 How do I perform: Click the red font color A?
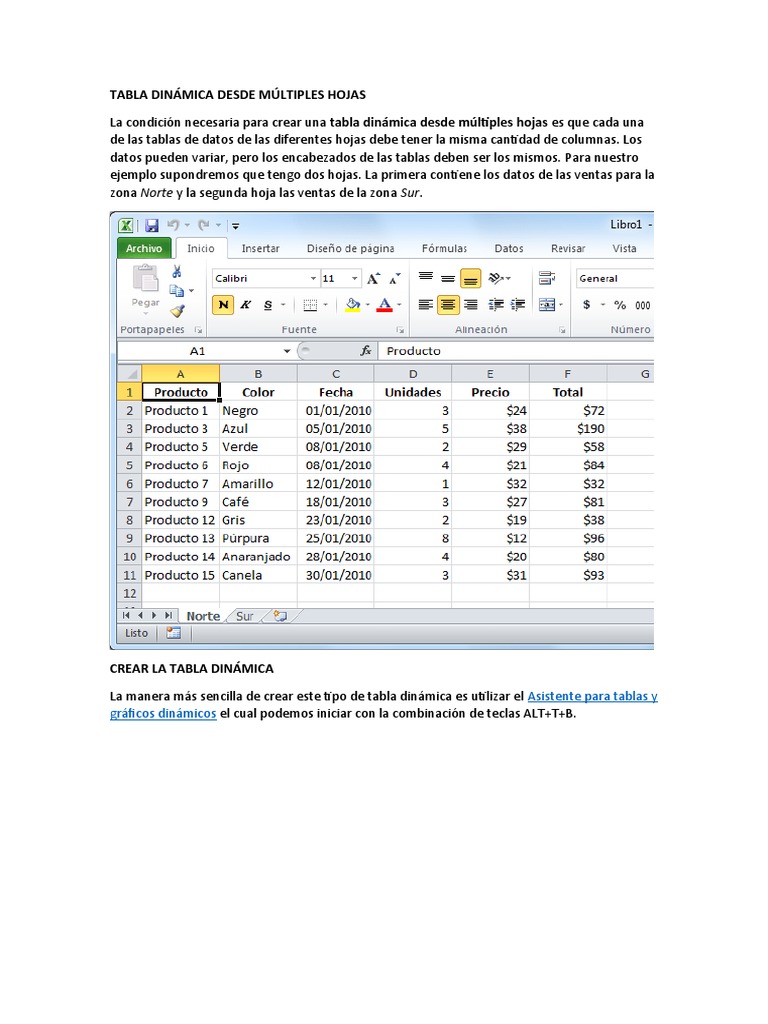click(x=385, y=305)
